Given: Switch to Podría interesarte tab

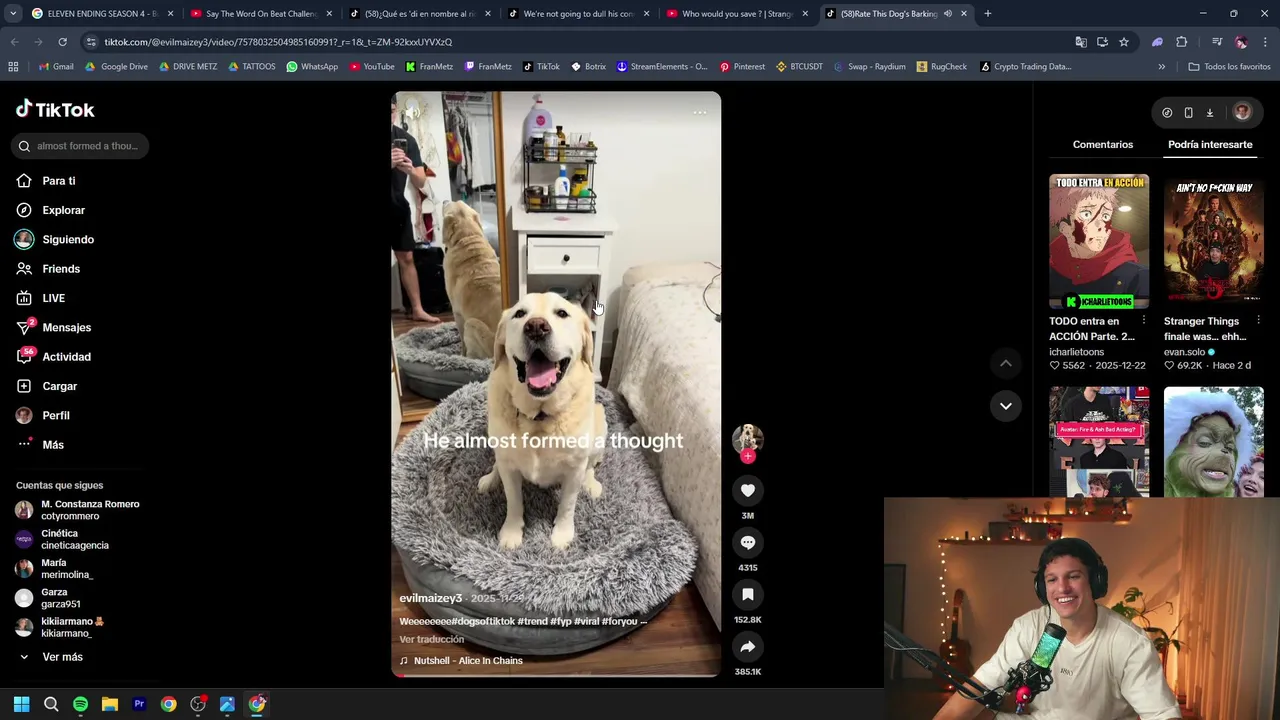Looking at the screenshot, I should coord(1210,145).
